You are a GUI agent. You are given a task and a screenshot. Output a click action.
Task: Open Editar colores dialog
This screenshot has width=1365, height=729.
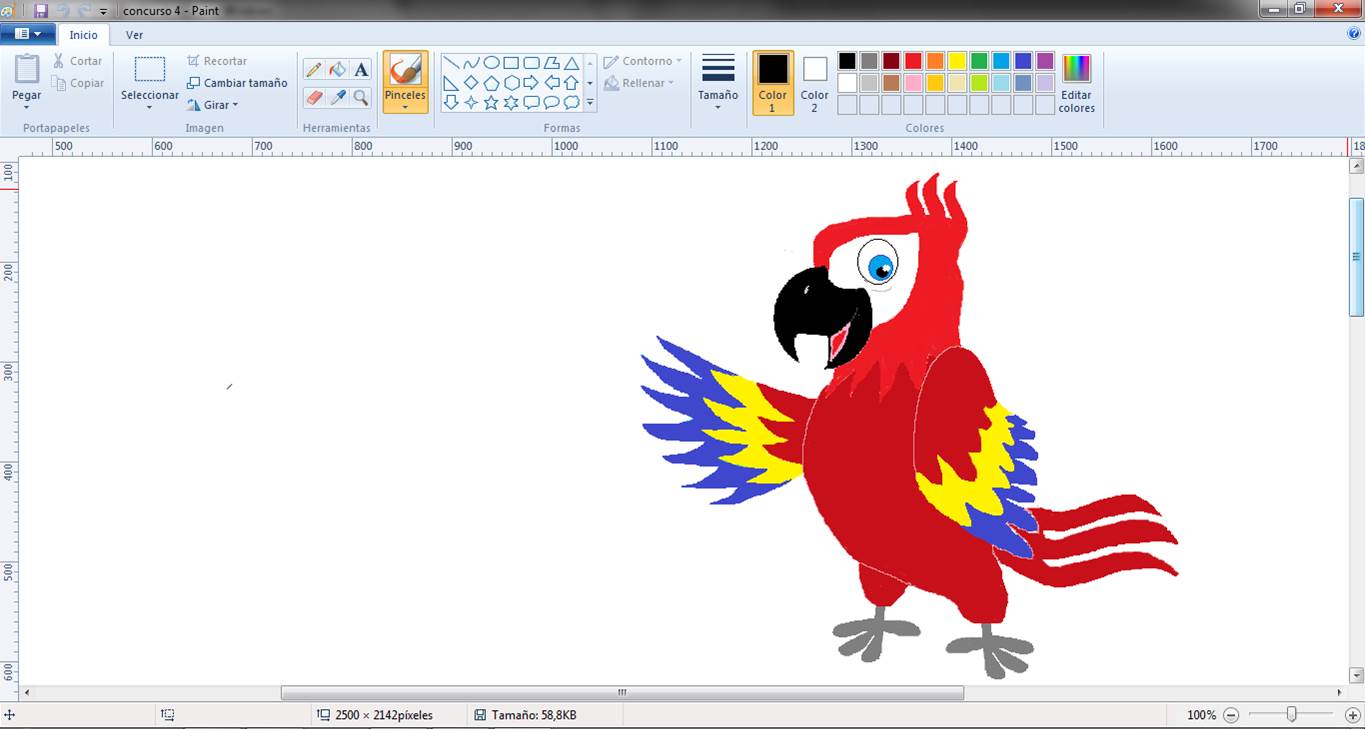click(1077, 83)
